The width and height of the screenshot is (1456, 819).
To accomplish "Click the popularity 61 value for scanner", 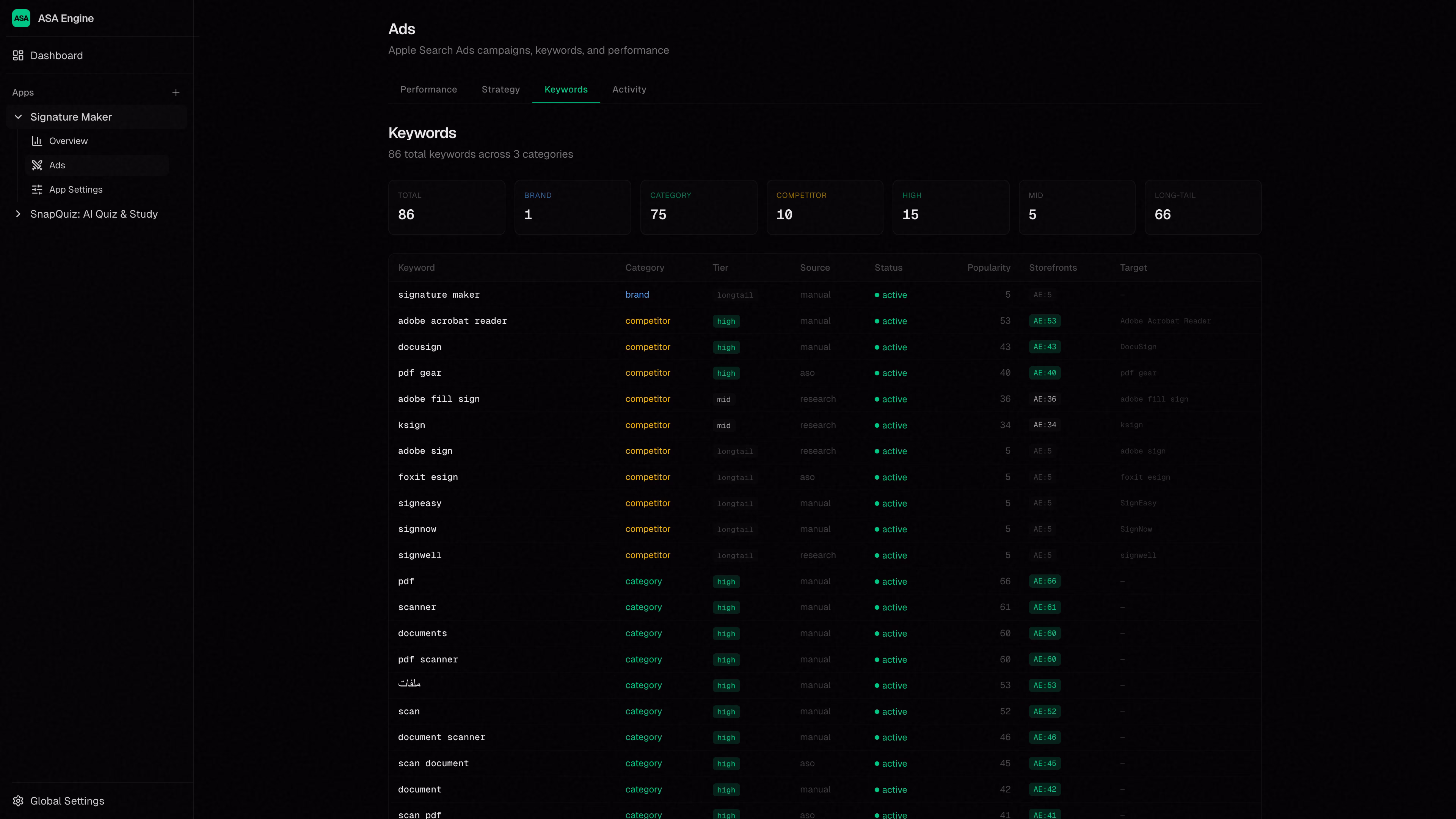I will click(x=1004, y=607).
